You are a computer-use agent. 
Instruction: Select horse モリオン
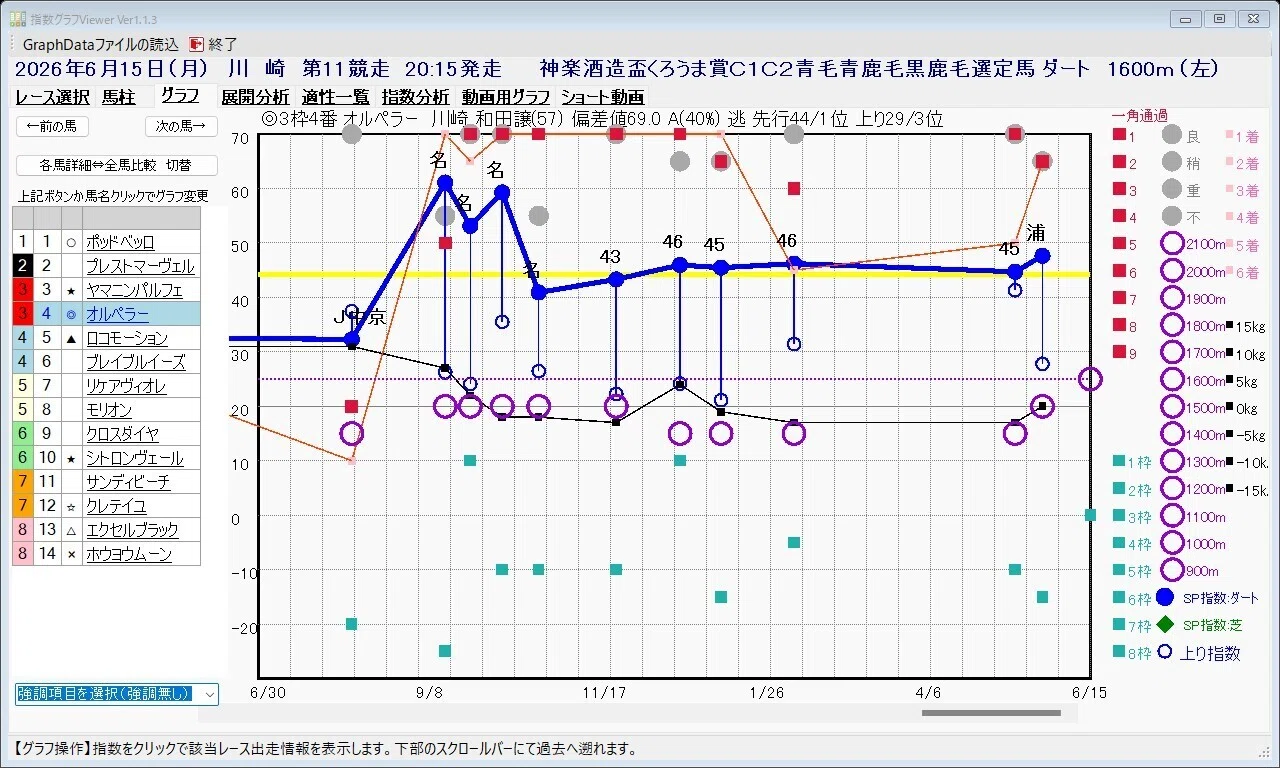[x=109, y=410]
